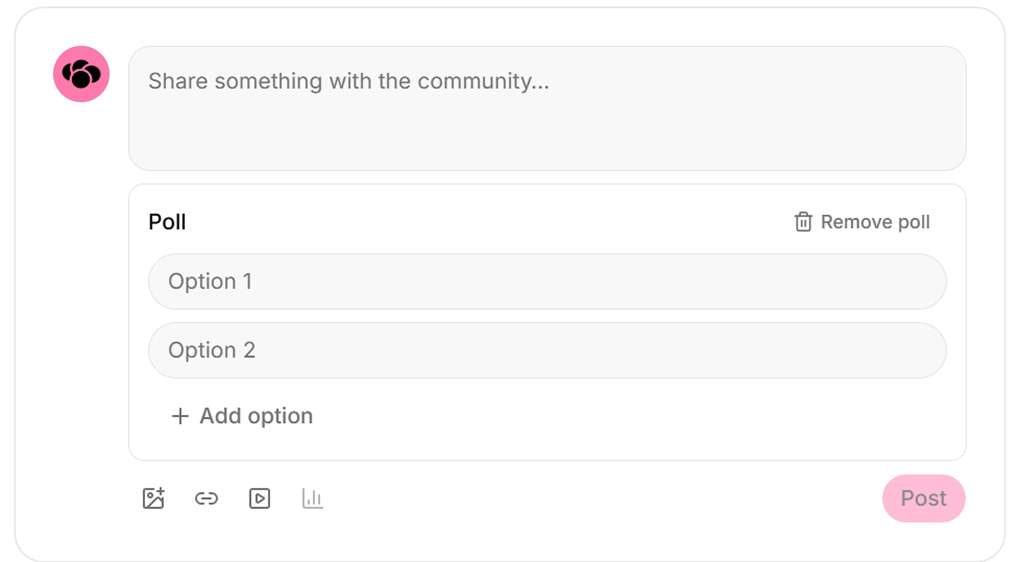
Task: Click the Remove poll text
Action: click(x=875, y=222)
